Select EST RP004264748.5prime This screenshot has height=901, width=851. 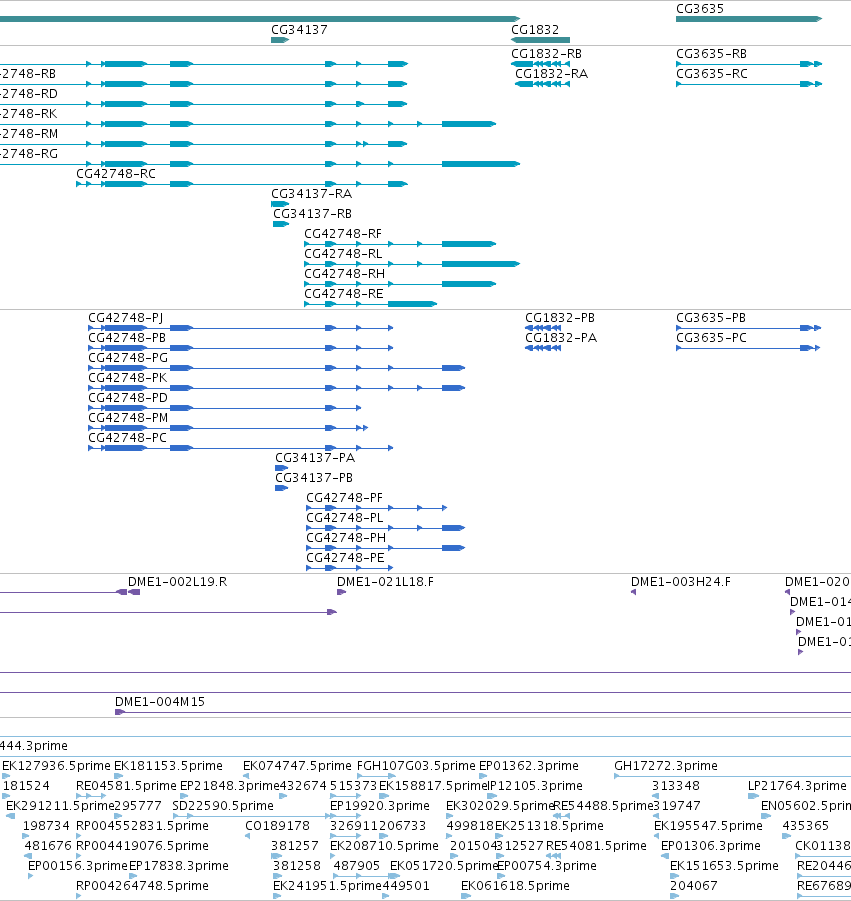click(x=142, y=886)
